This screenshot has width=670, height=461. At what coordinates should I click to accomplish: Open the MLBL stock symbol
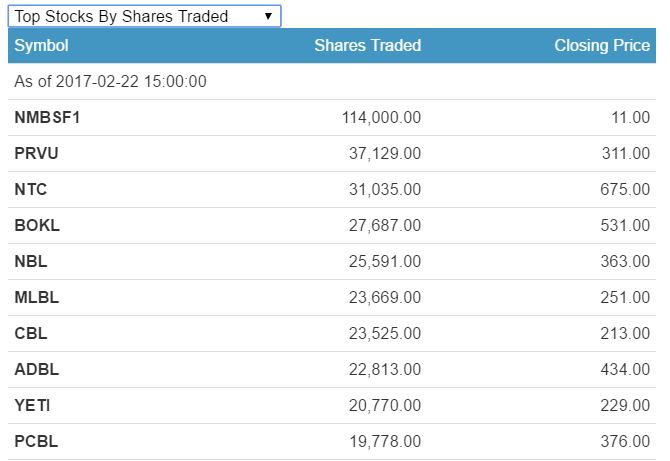click(37, 298)
